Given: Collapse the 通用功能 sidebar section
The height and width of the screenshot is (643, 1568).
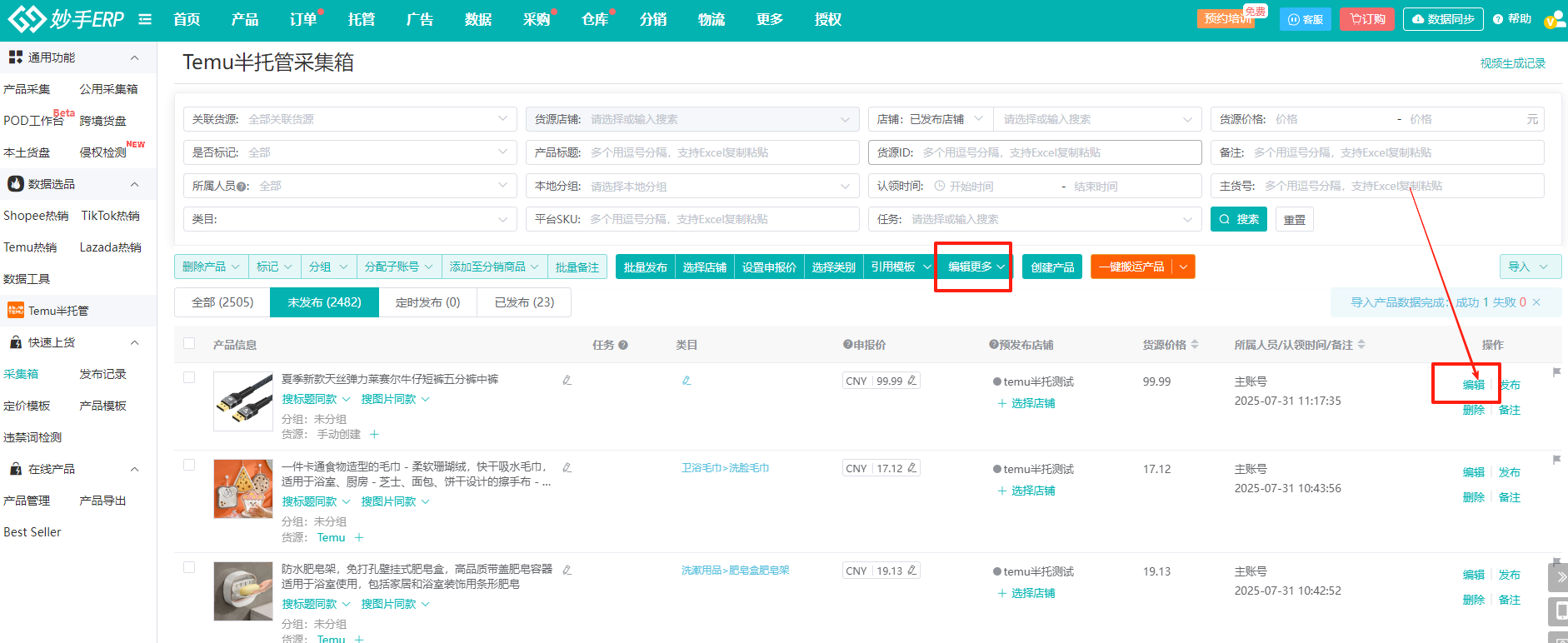Looking at the screenshot, I should tap(134, 57).
